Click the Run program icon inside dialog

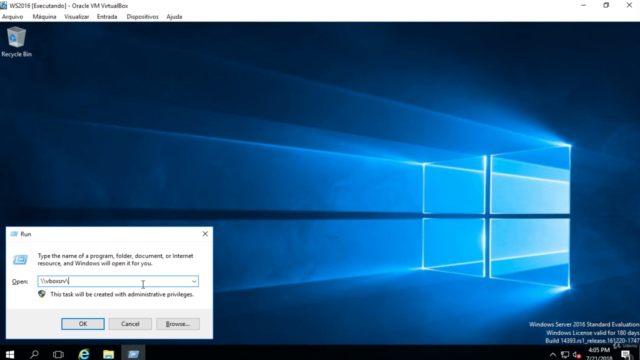[x=20, y=260]
